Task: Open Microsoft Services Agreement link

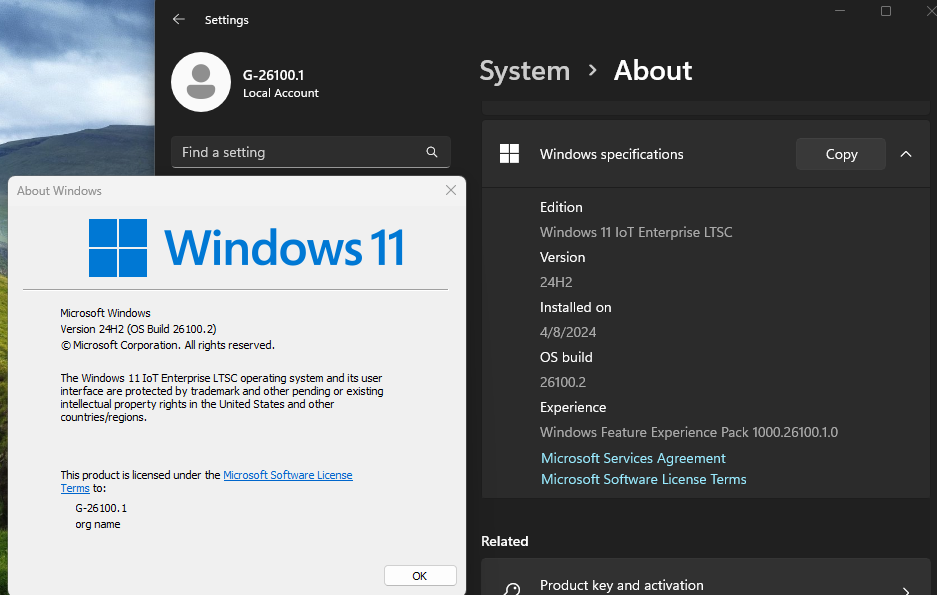Action: coord(633,458)
